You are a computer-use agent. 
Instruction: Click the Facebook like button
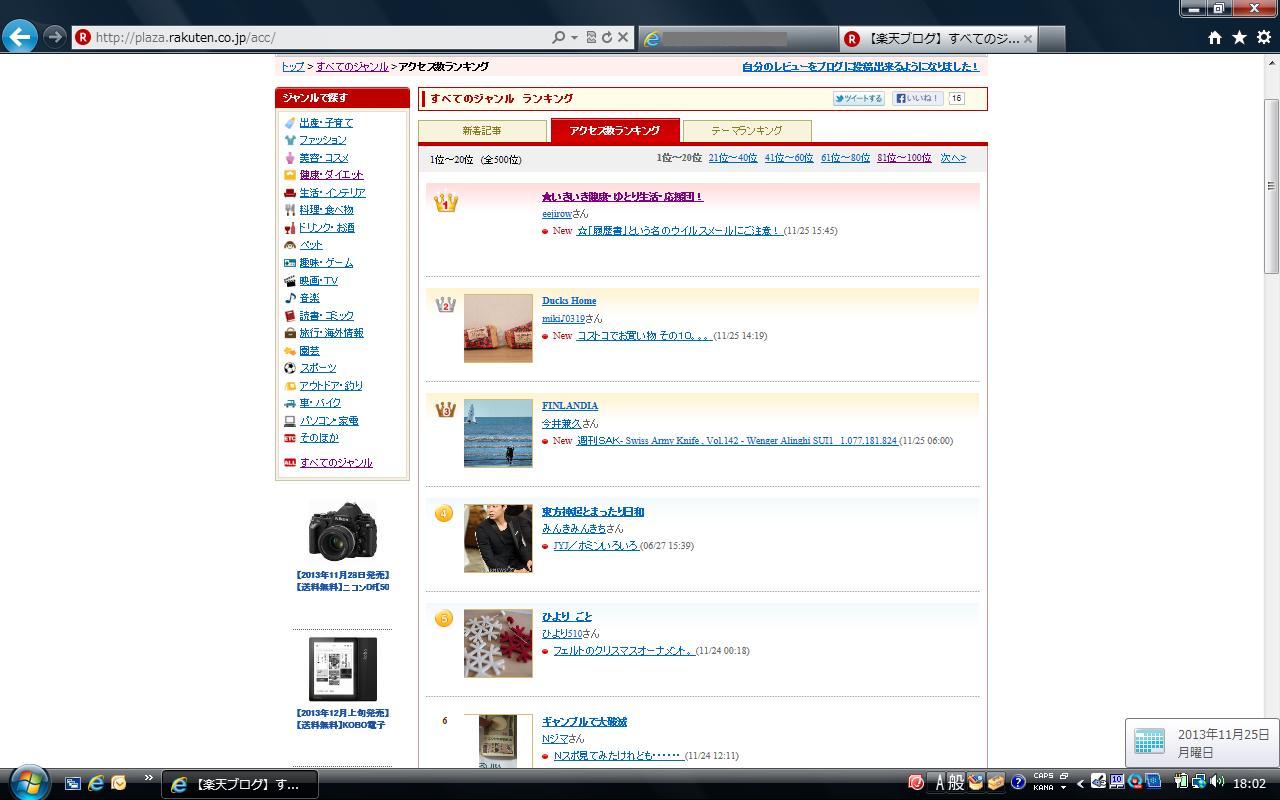coord(917,98)
